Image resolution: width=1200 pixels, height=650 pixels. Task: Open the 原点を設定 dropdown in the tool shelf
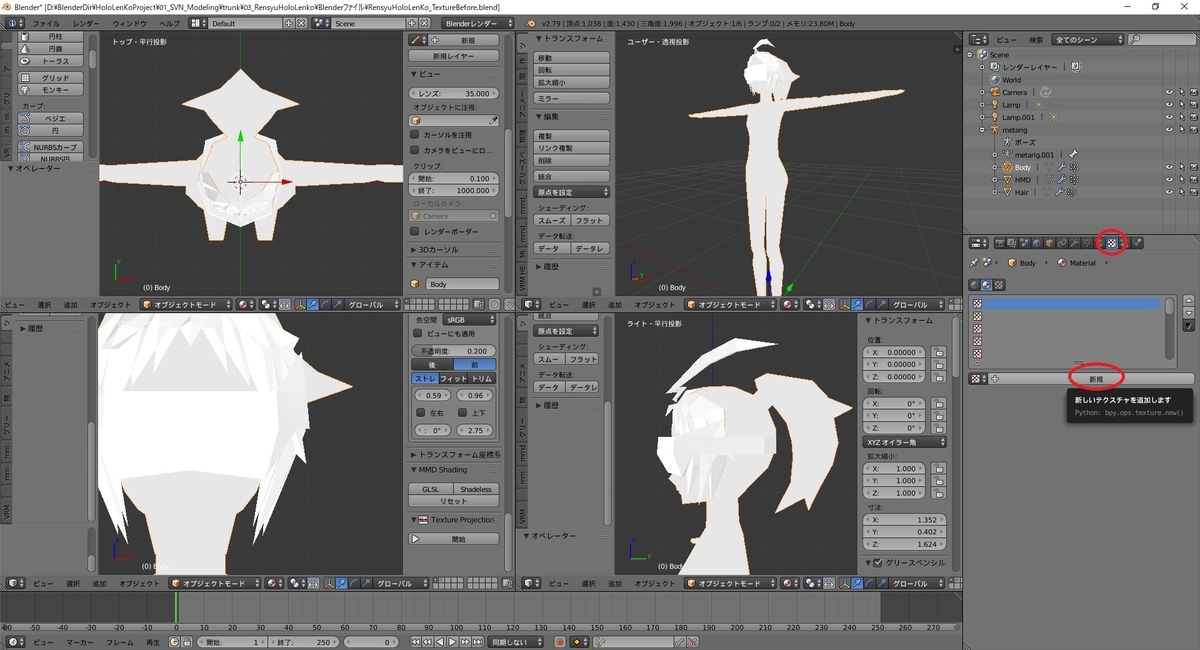572,192
